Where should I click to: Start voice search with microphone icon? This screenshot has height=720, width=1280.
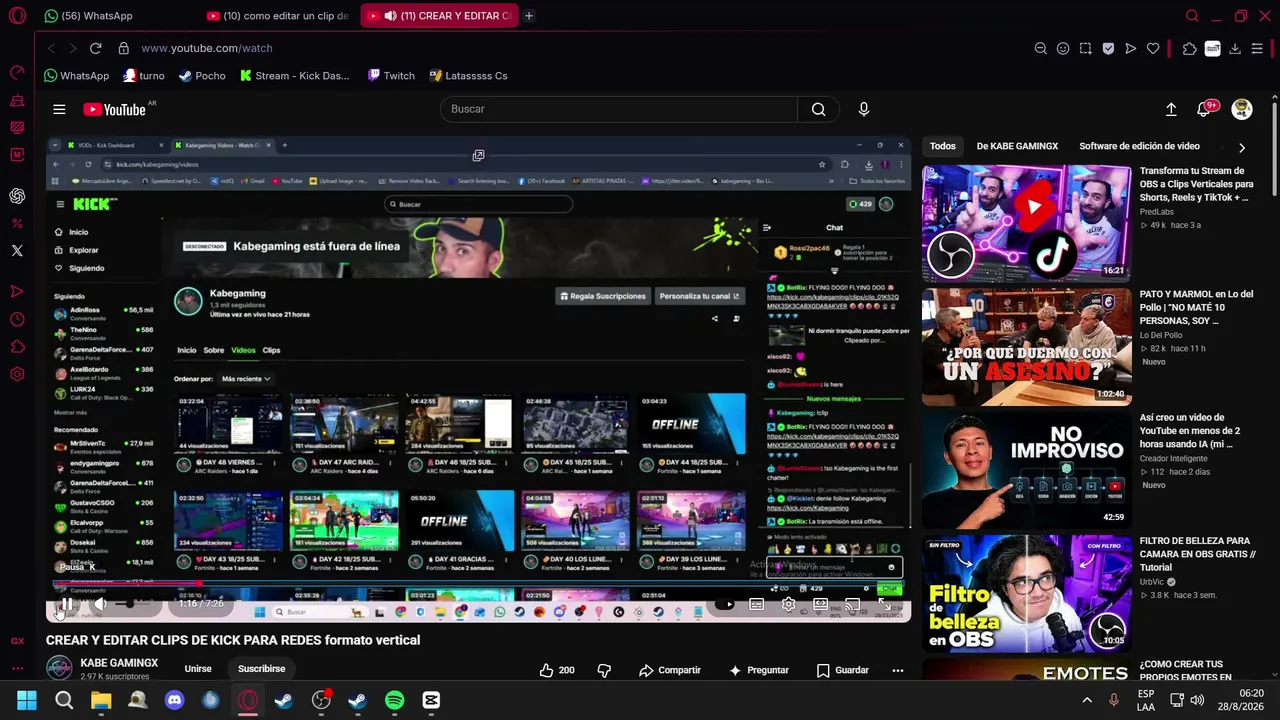pyautogui.click(x=864, y=109)
